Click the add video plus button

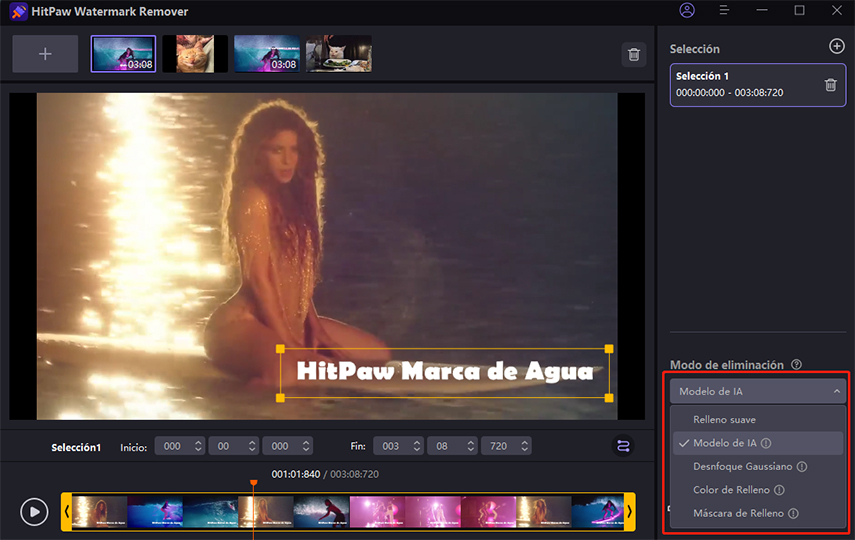tap(45, 54)
